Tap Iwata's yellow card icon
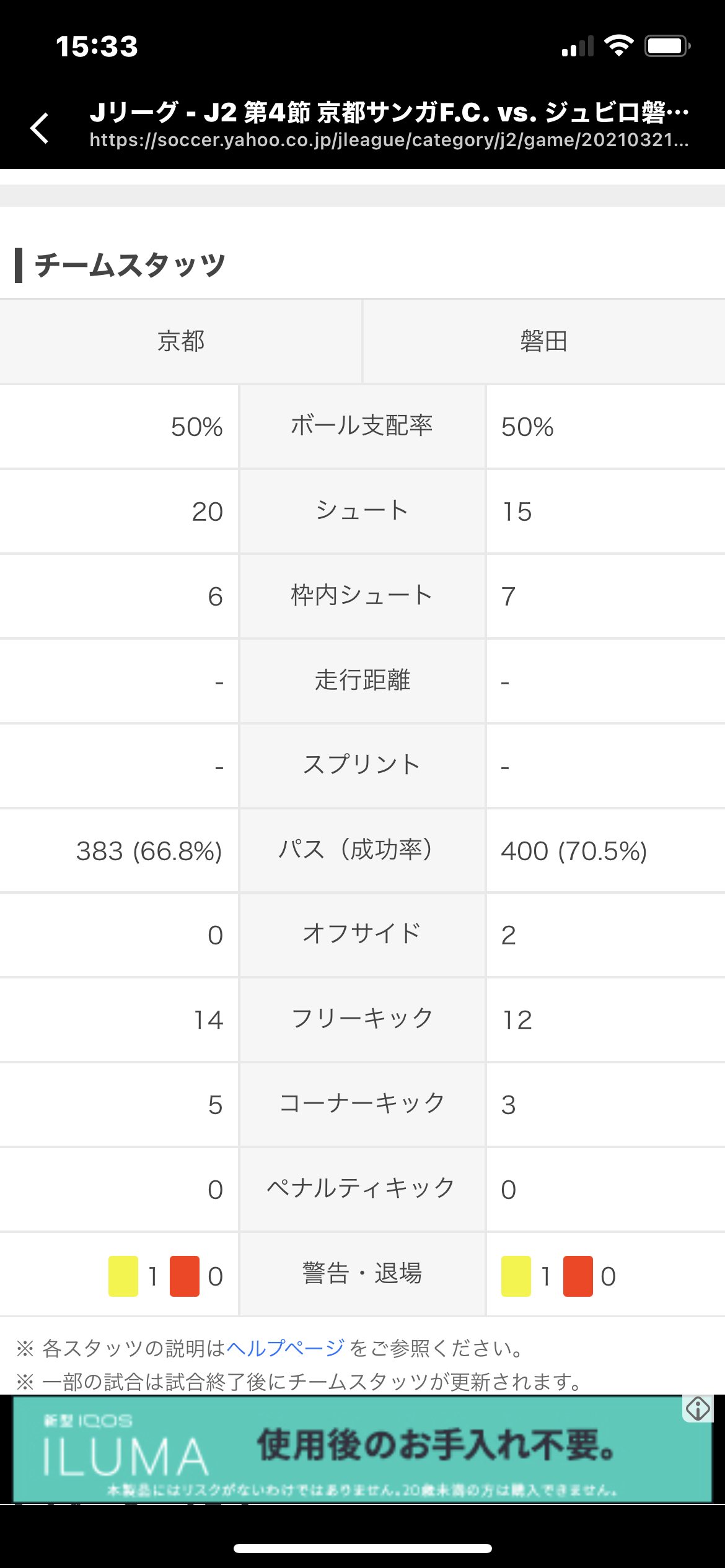 click(516, 1276)
